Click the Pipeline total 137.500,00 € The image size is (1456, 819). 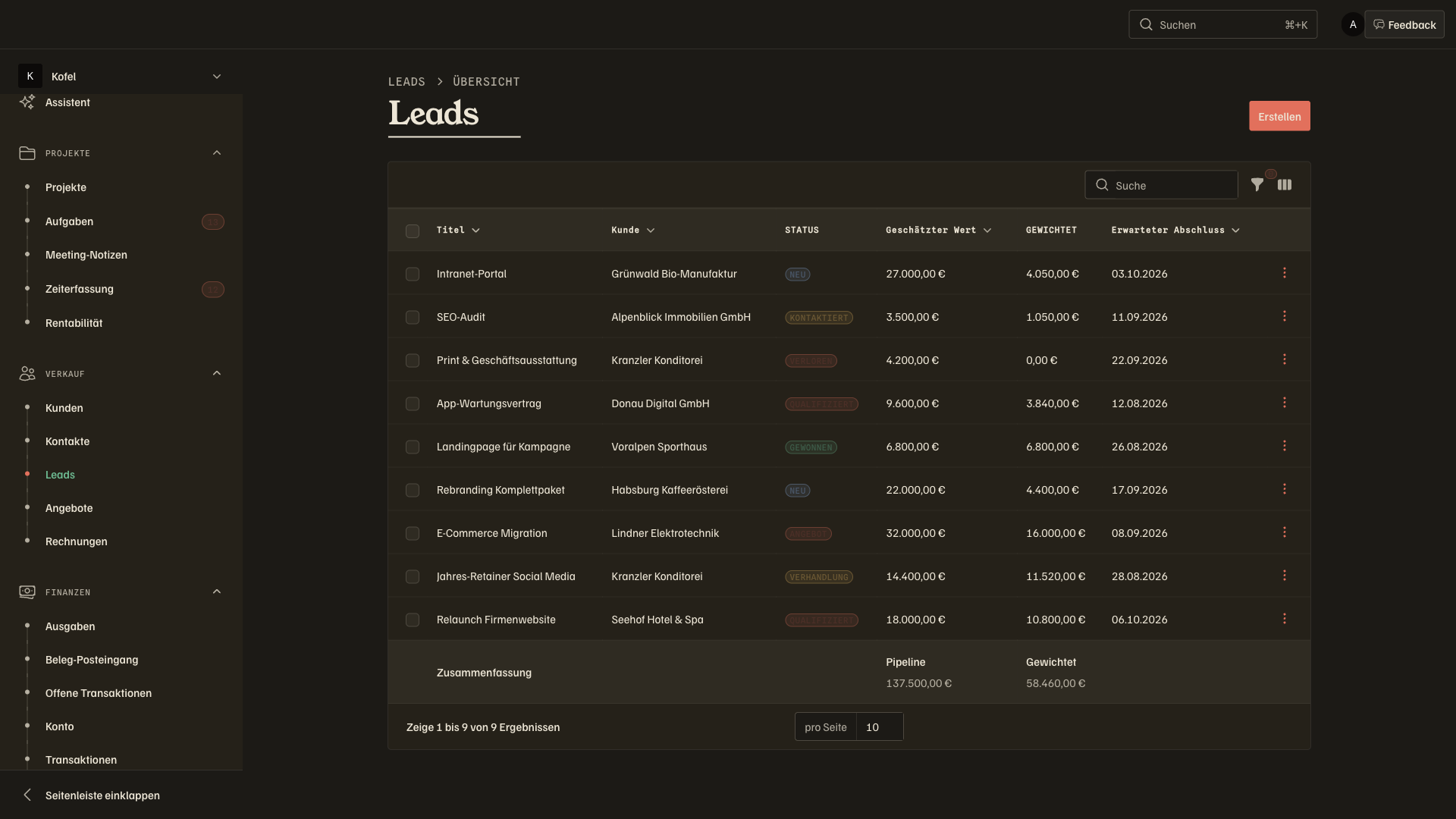tap(918, 683)
